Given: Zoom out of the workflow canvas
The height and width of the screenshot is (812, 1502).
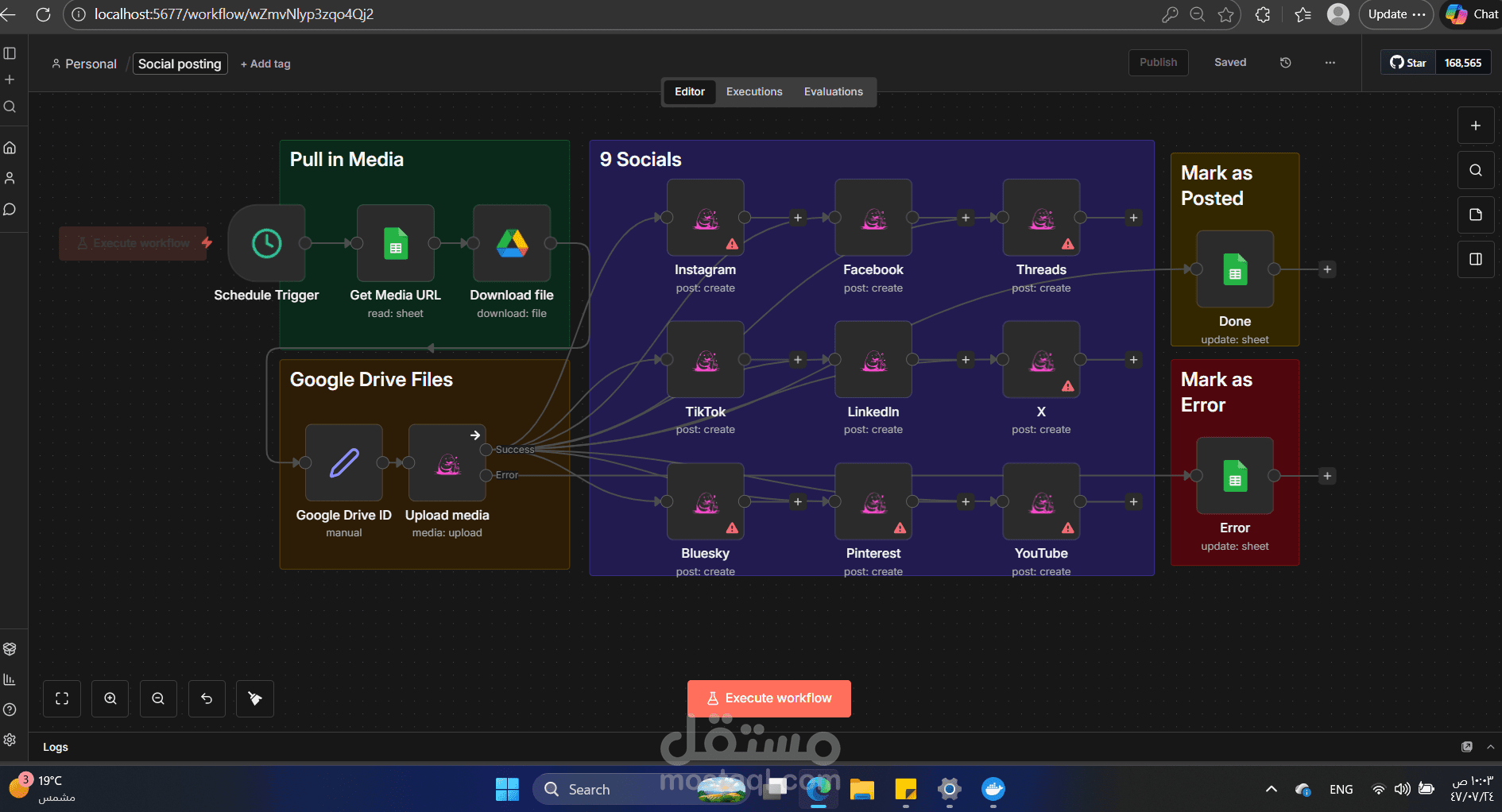Looking at the screenshot, I should (158, 698).
